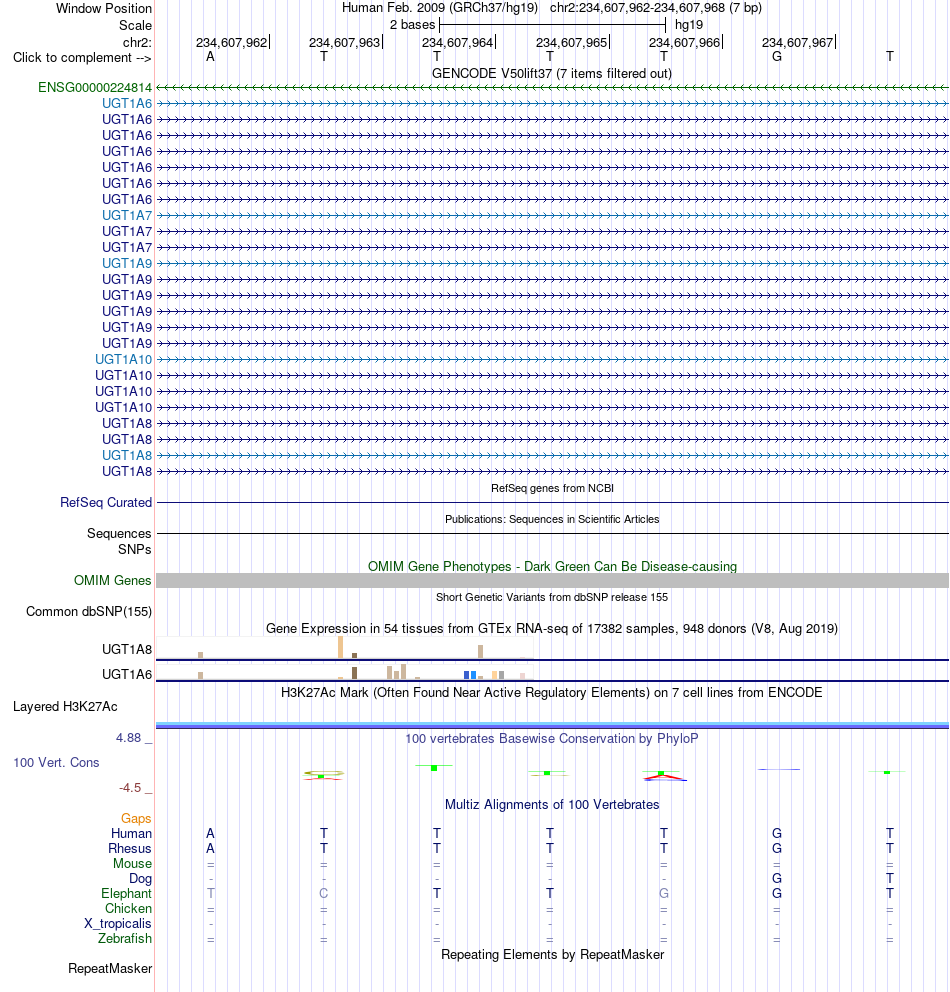Click base G in the reference sequence row
Image resolution: width=950 pixels, height=992 pixels.
777,57
